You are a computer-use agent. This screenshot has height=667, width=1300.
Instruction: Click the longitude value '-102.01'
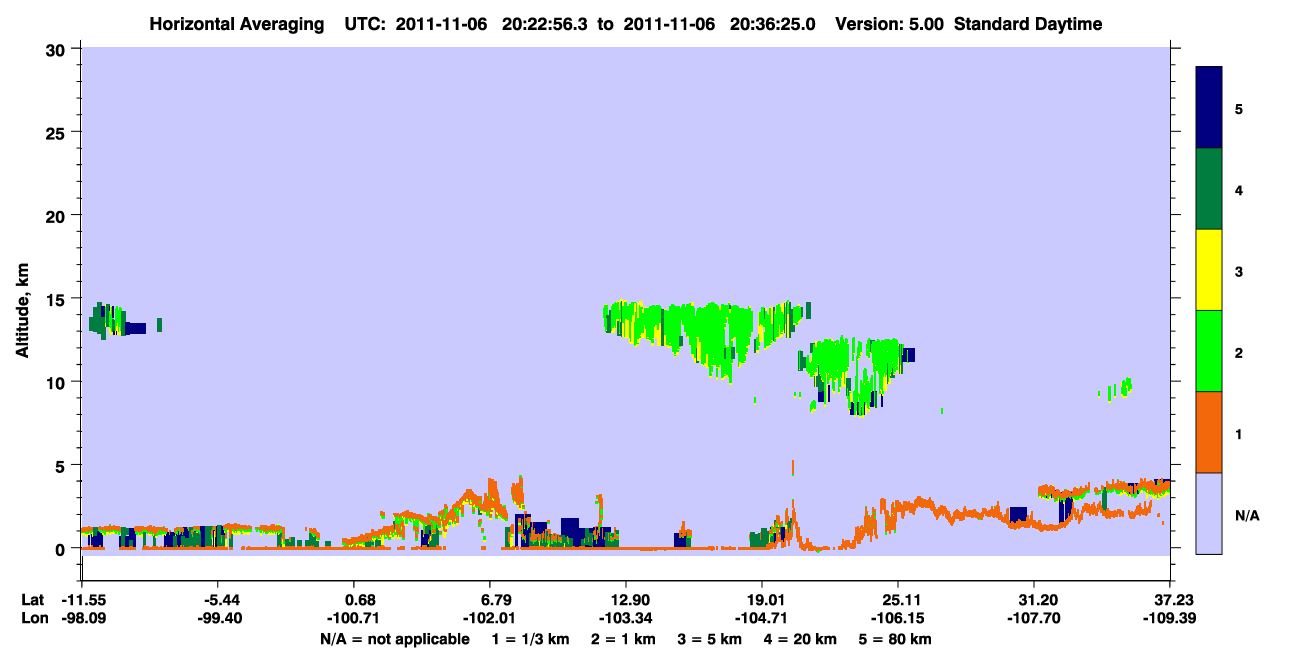[x=490, y=619]
